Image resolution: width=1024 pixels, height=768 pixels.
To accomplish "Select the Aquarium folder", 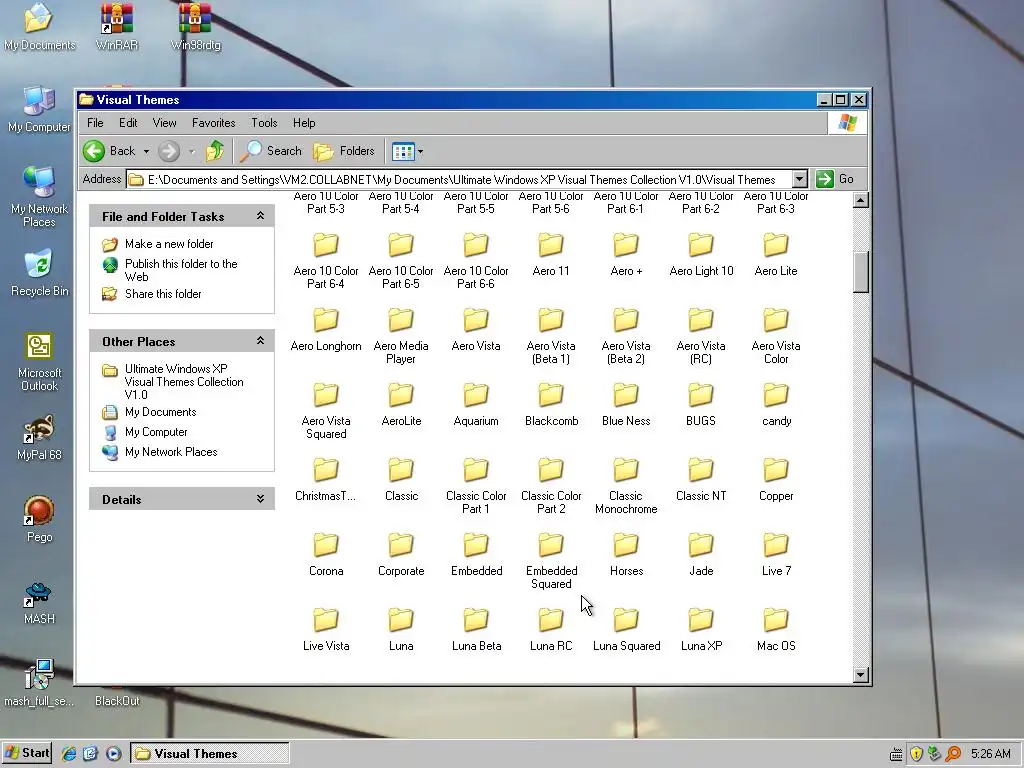I will [x=476, y=405].
